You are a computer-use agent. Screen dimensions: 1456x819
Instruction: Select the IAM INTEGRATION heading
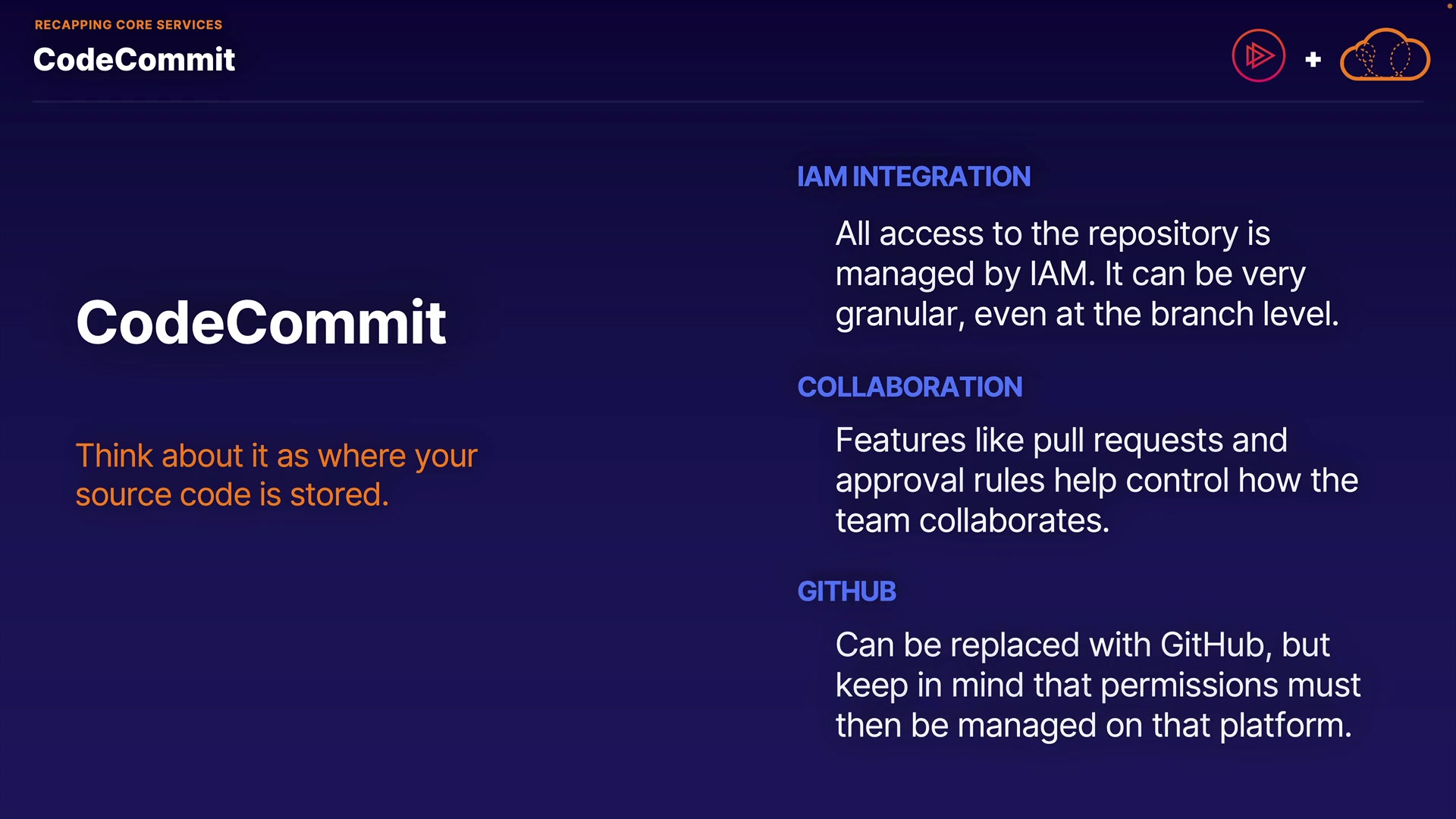[x=914, y=177]
